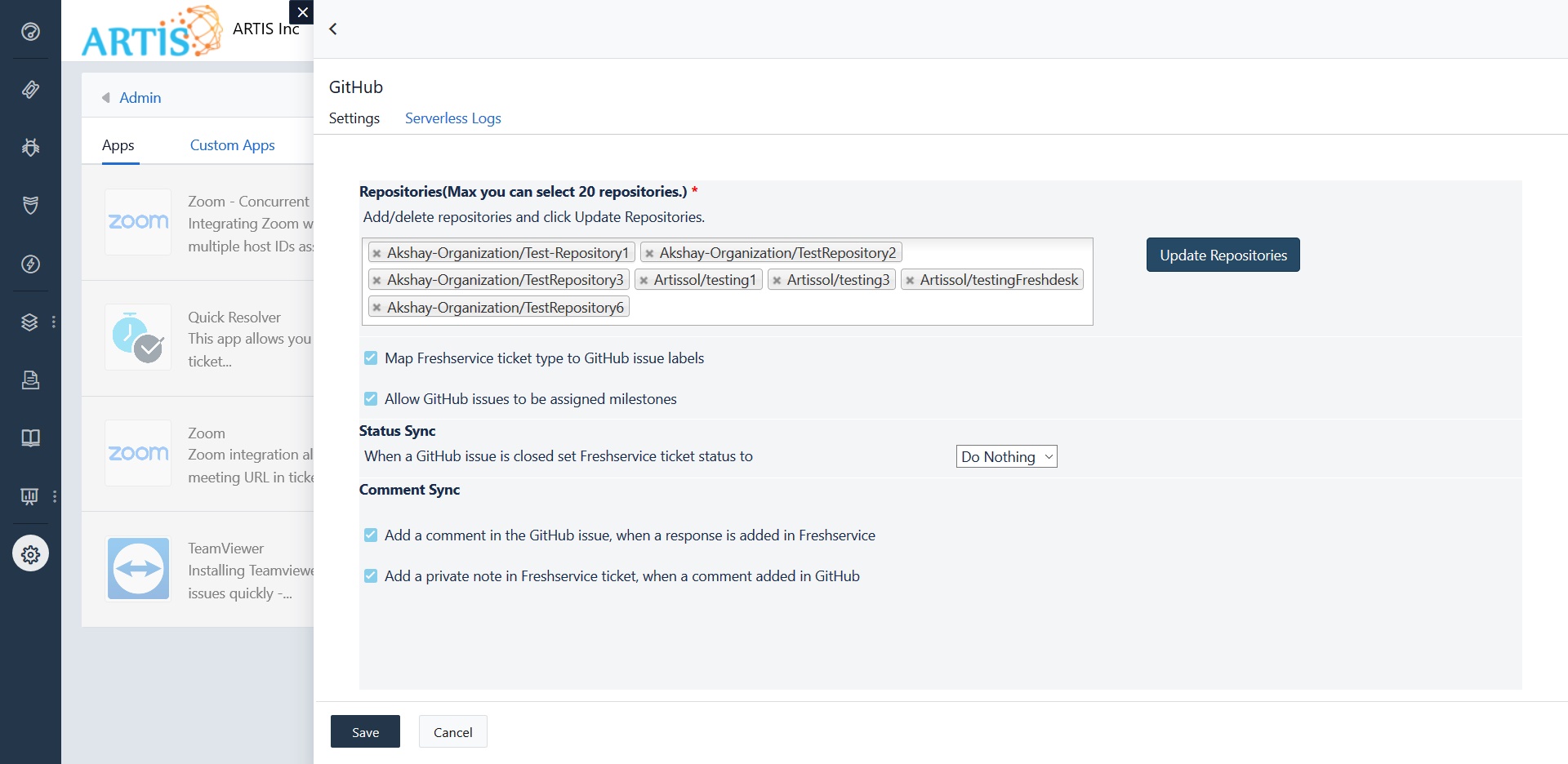Remove Akshay-Organization/TestRepository2 tag

tap(649, 254)
